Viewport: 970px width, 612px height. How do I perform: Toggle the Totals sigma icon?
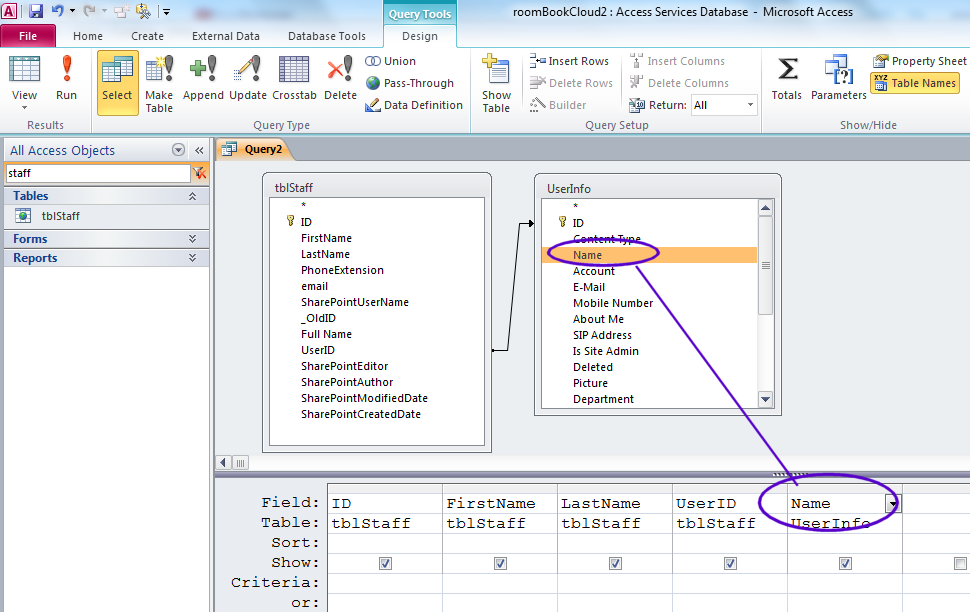(787, 78)
